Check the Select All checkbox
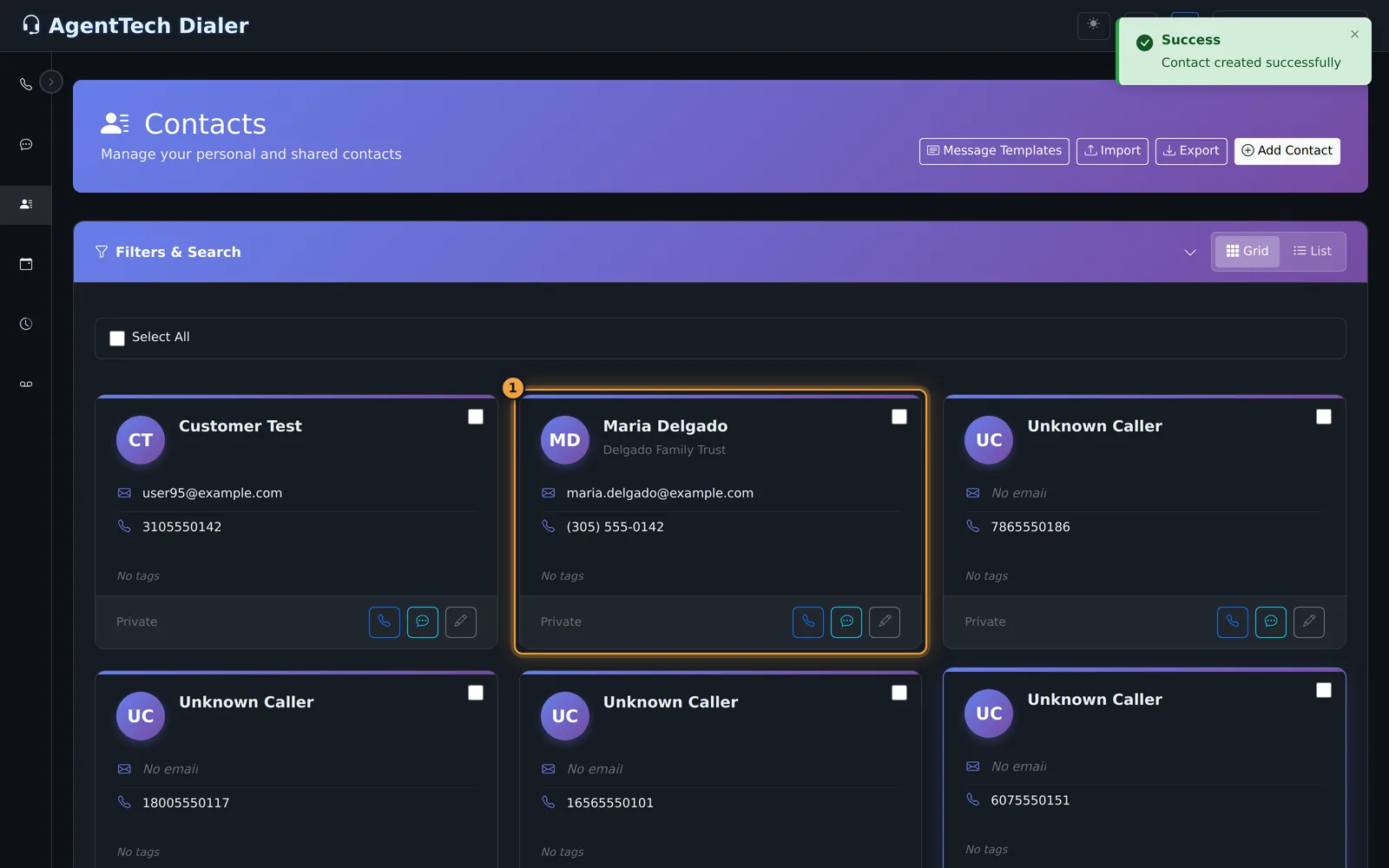Screen dimensions: 1389x868 click(x=117, y=339)
